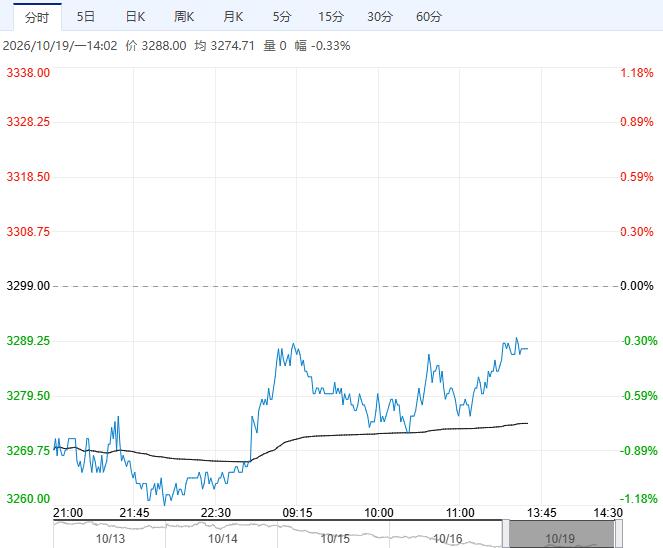The image size is (663, 548).
Task: Click the 21:45 time axis label
Action: click(134, 513)
